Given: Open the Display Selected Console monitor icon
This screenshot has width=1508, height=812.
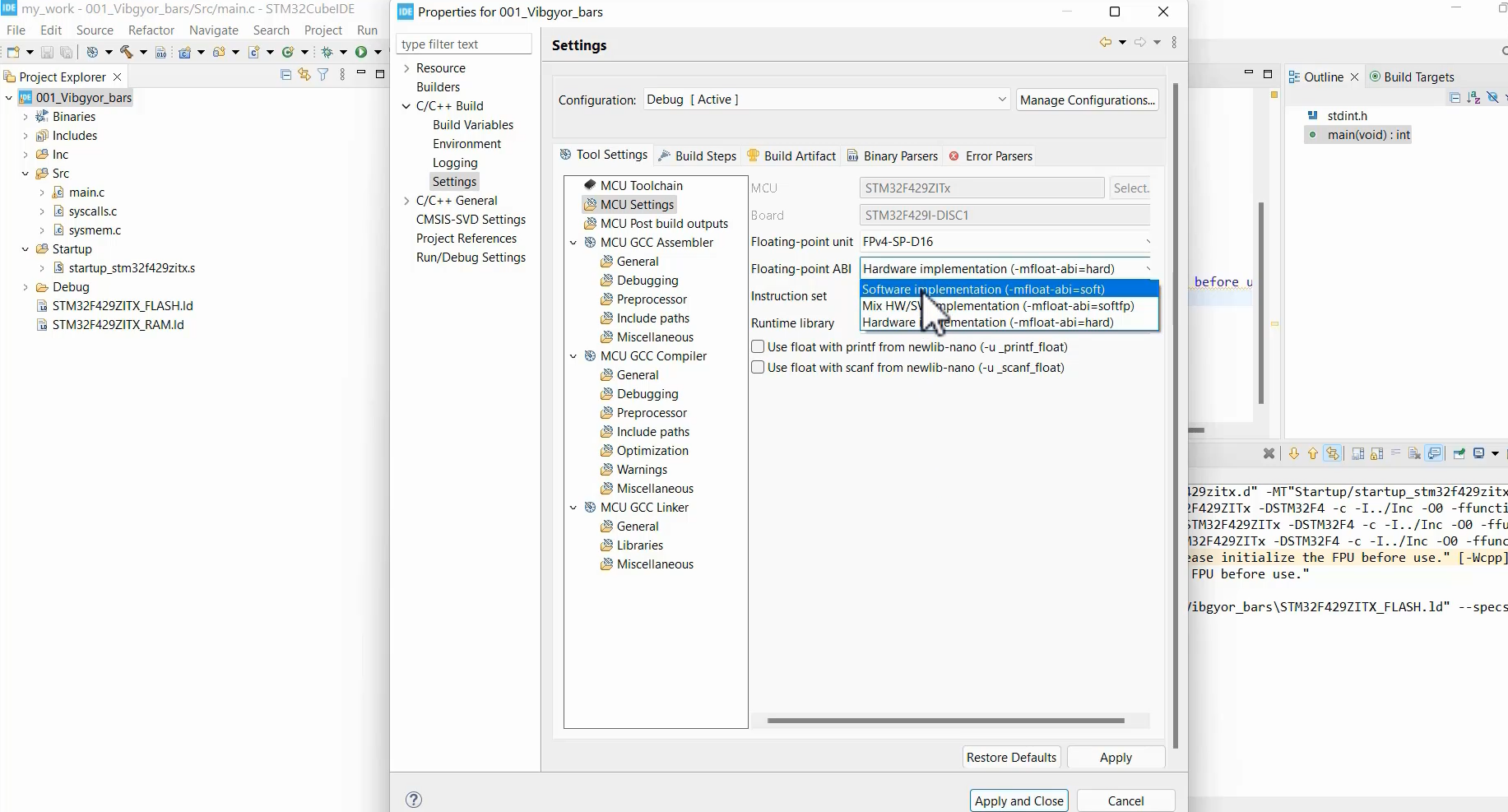Looking at the screenshot, I should [1479, 453].
